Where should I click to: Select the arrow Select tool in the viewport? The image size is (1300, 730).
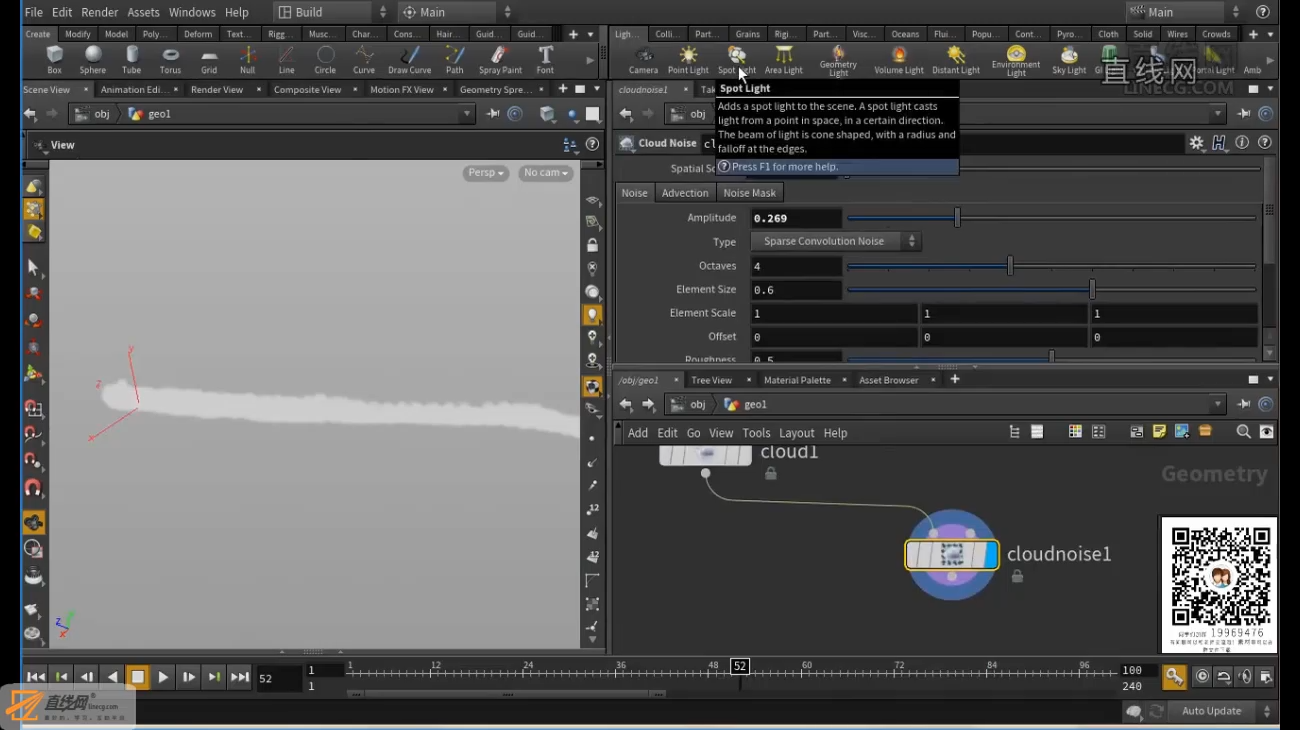tap(33, 267)
